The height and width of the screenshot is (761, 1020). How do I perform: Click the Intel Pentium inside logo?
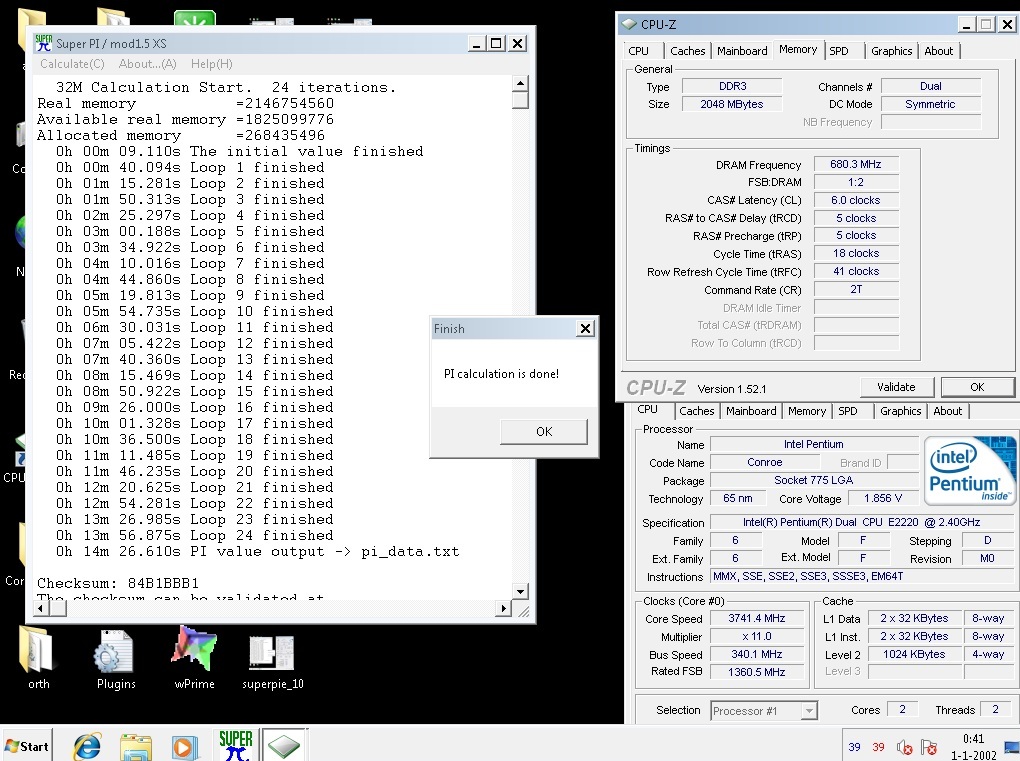pyautogui.click(x=969, y=471)
